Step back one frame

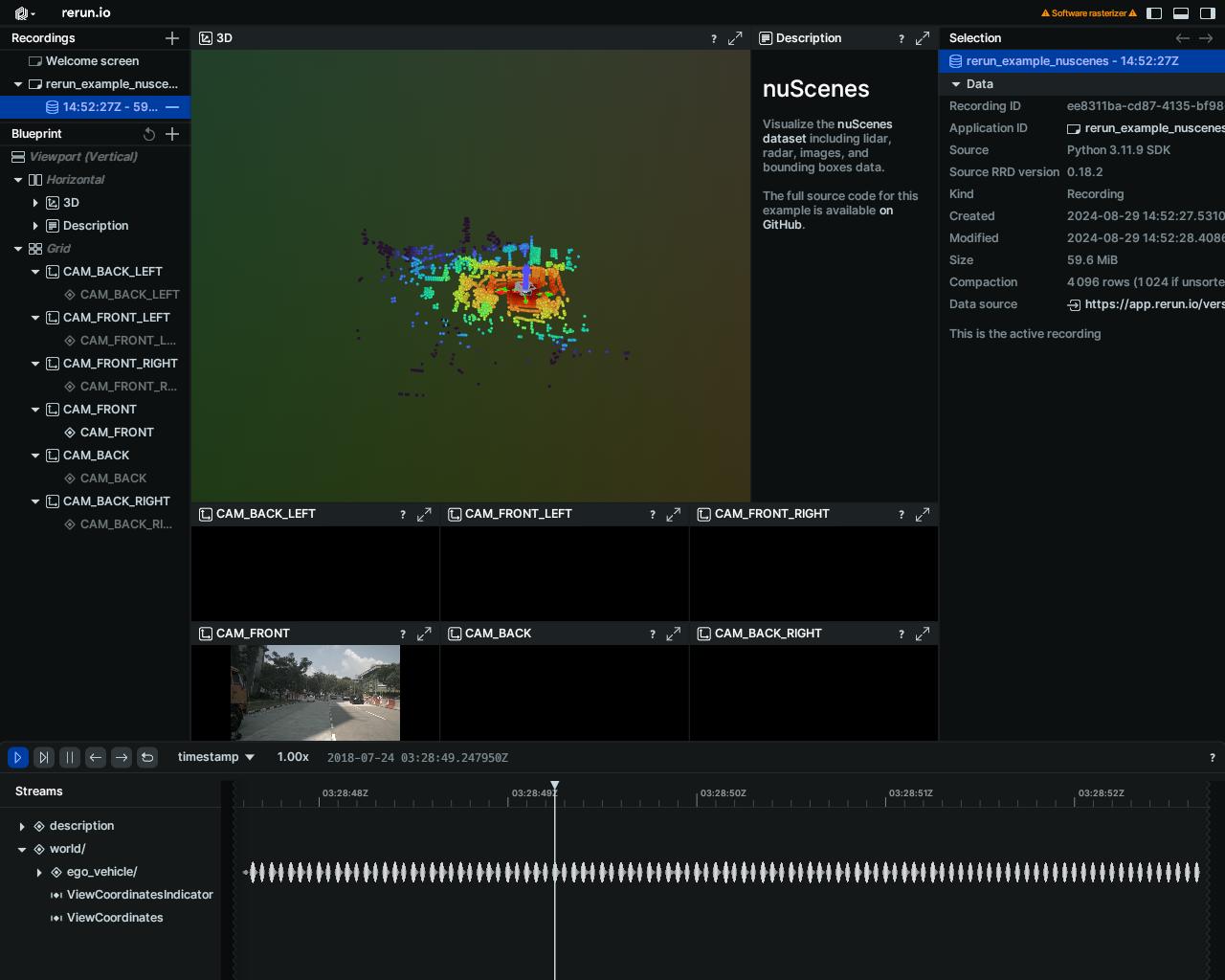(96, 757)
